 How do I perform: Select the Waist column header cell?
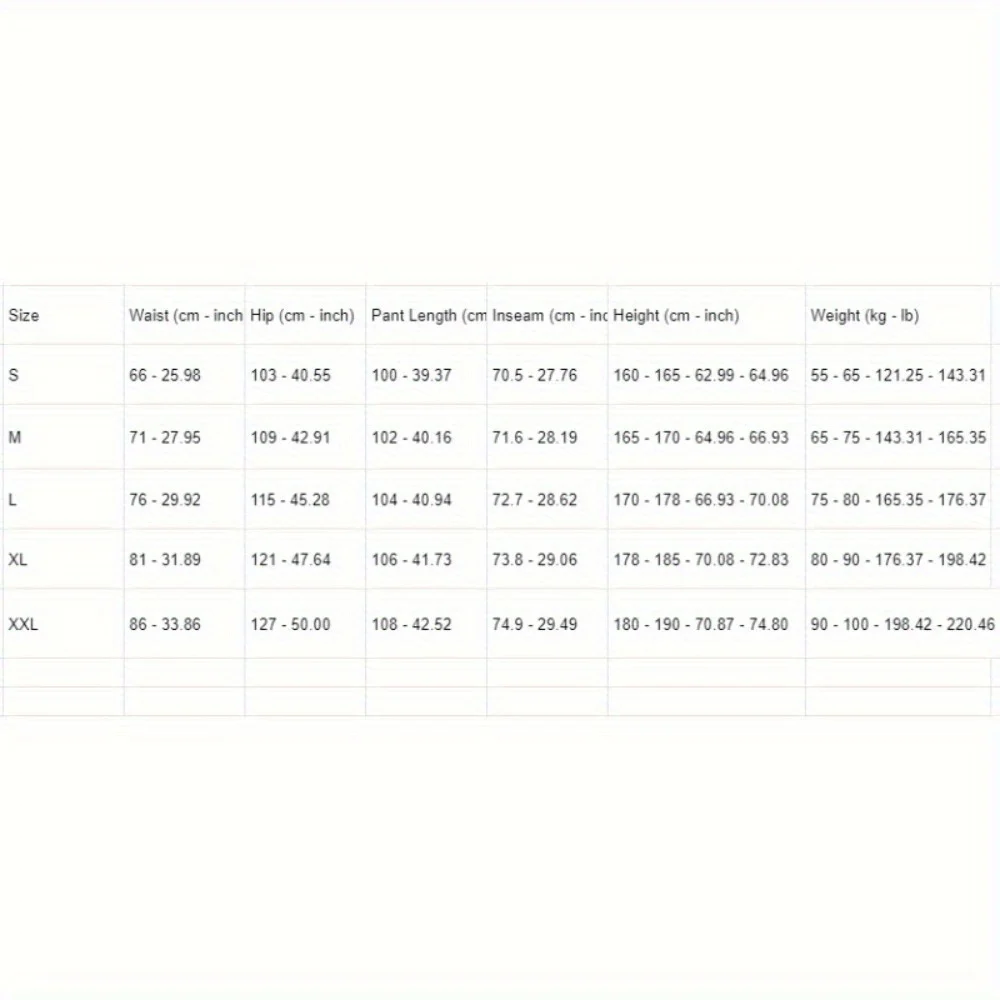[x=184, y=315]
